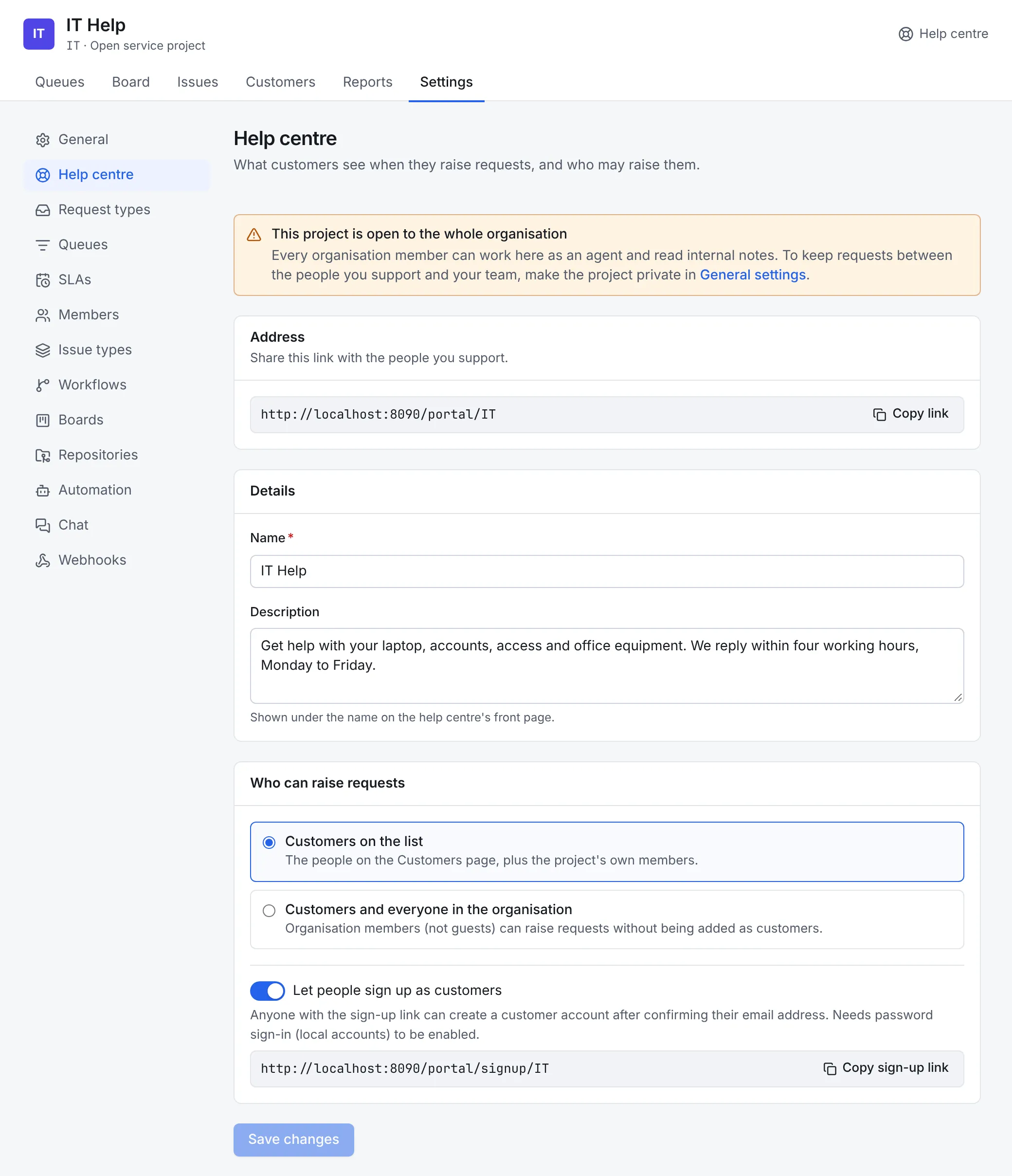This screenshot has height=1176, width=1012.
Task: Click the warning triangle icon in banner
Action: click(x=253, y=235)
